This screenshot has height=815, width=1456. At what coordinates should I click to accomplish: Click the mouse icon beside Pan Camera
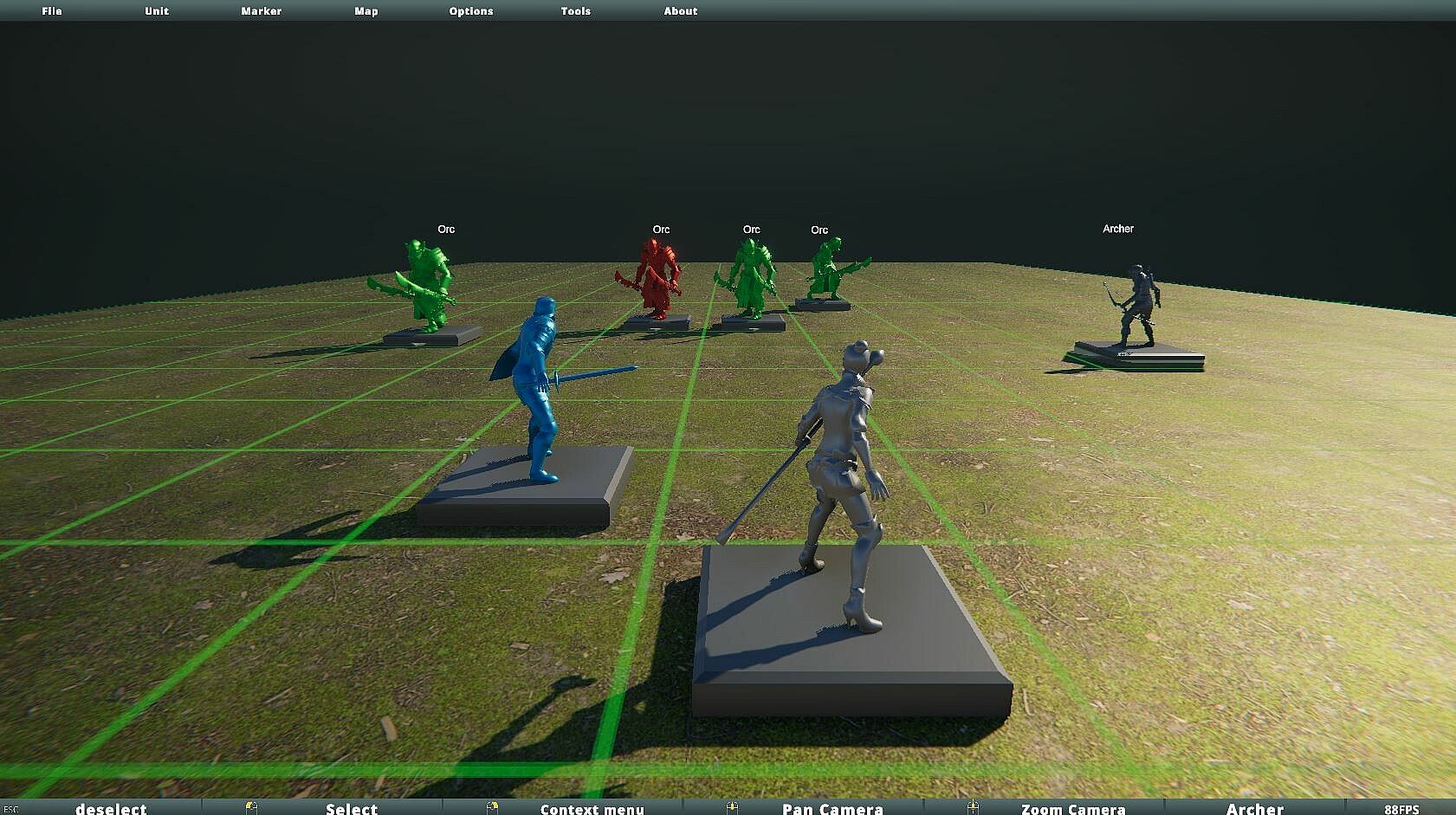(x=732, y=807)
